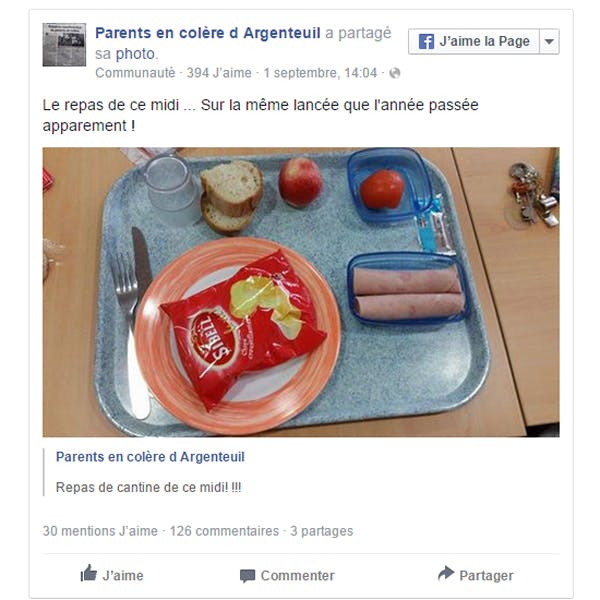Like the page with J'aime la Page
This screenshot has height=600, width=600.
point(474,41)
